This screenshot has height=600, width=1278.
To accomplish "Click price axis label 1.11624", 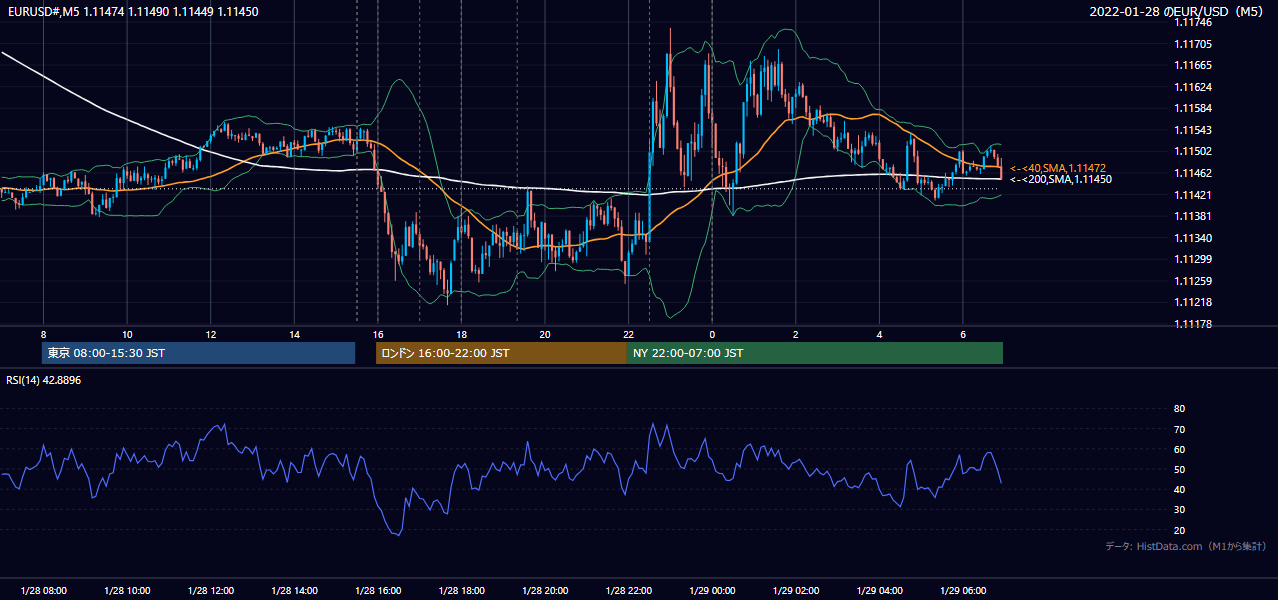I will pos(1192,87).
